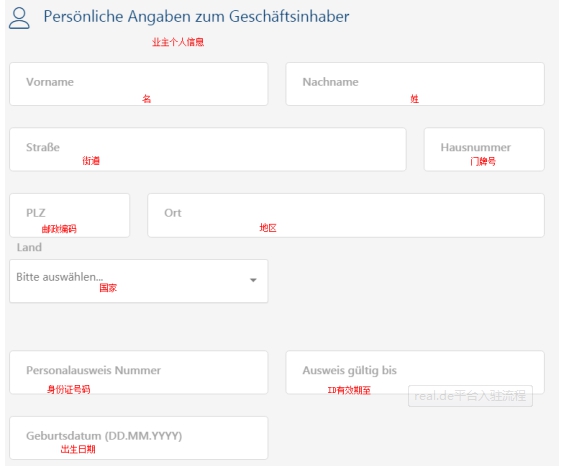Focus the Vorname input field
Viewport: 561px width, 466px height.
[139, 84]
